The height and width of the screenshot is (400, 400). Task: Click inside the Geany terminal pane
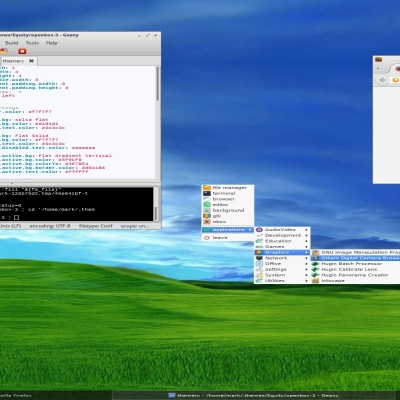(x=77, y=204)
